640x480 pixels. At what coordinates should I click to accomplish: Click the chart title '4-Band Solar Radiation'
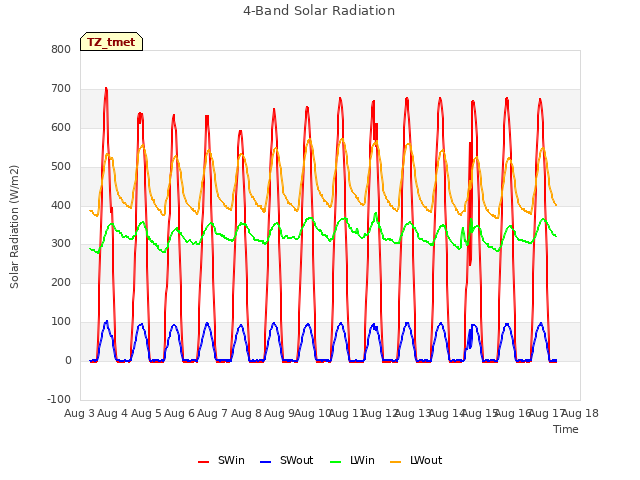click(x=319, y=11)
